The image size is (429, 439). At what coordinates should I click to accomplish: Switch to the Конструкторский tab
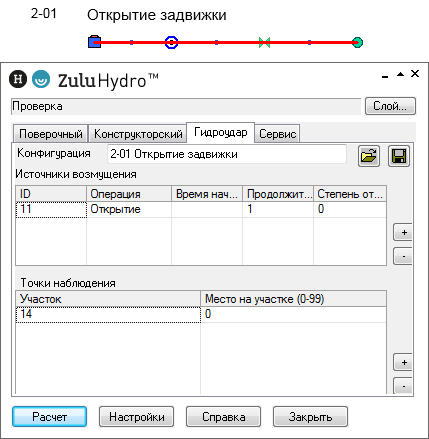tap(138, 134)
